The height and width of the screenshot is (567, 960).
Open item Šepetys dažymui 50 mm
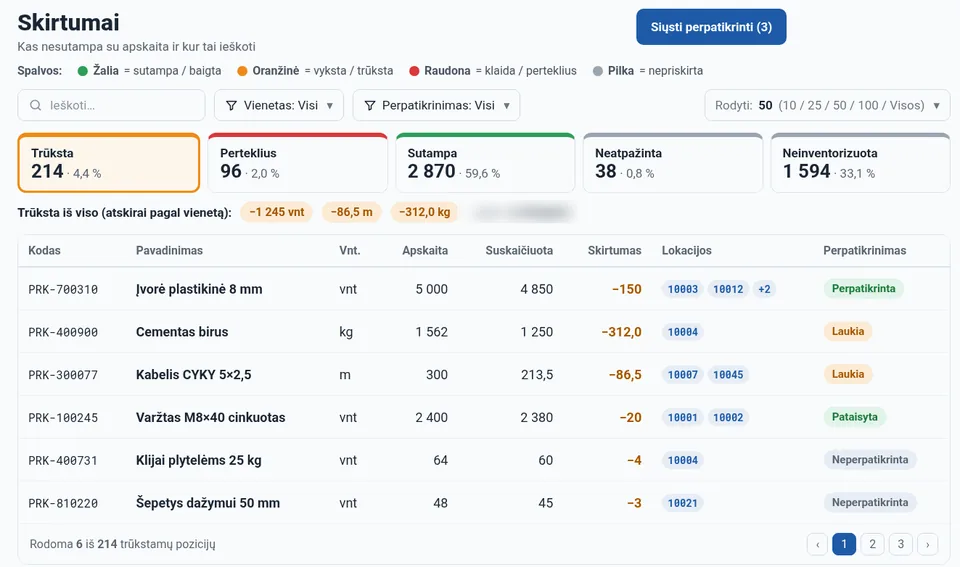pyautogui.click(x=208, y=503)
